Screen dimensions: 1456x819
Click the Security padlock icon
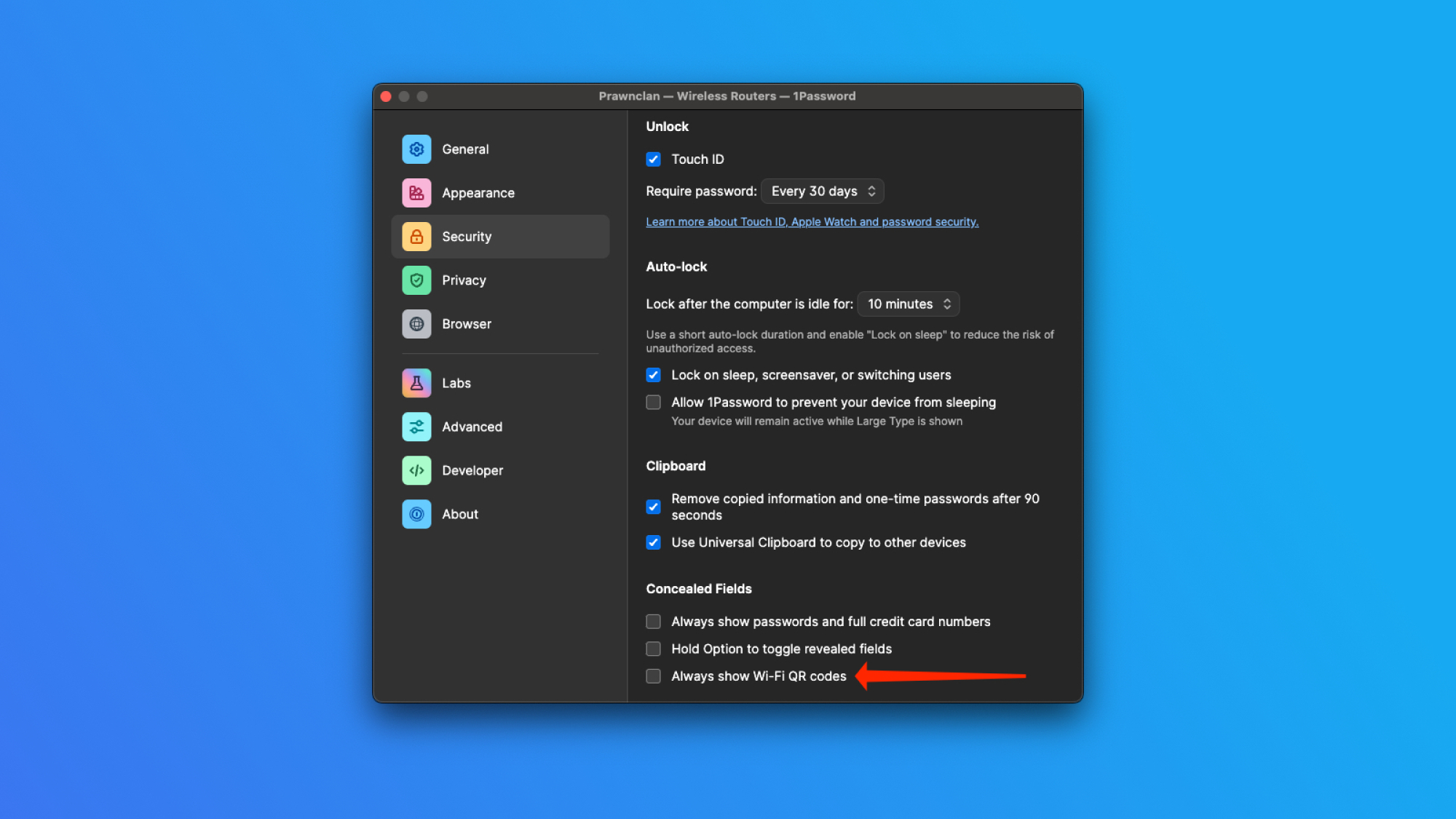pos(416,237)
